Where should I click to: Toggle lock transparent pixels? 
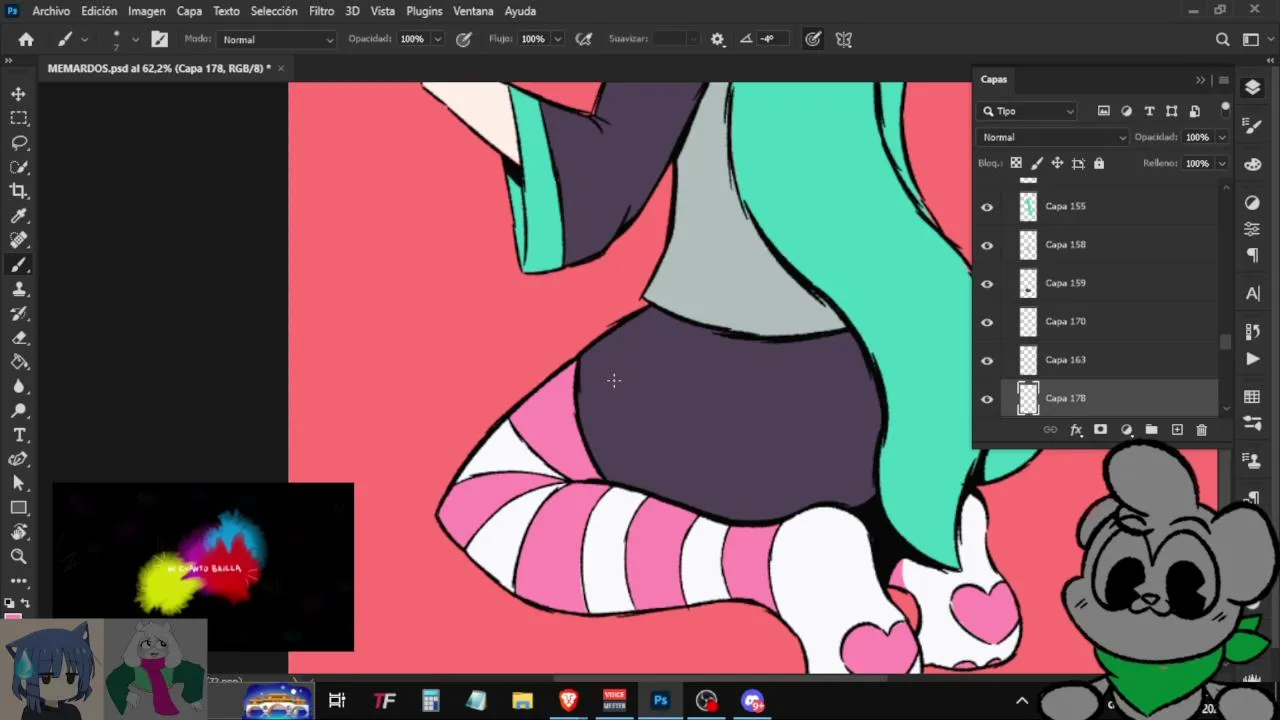coord(1016,163)
